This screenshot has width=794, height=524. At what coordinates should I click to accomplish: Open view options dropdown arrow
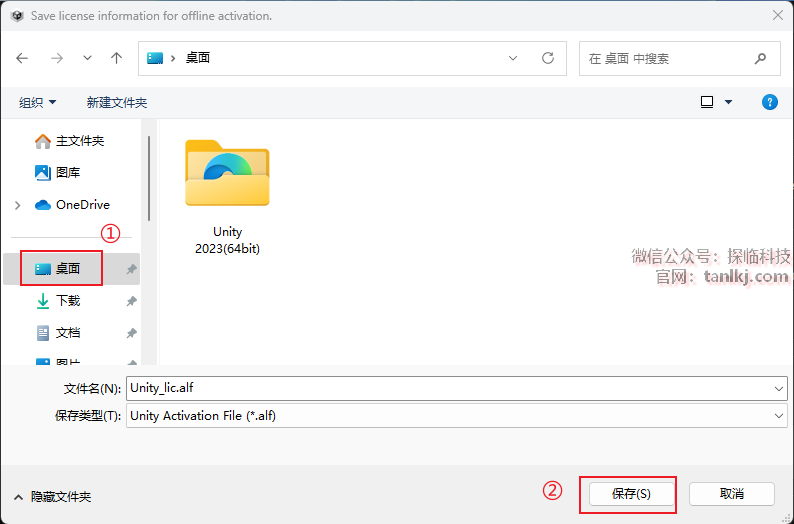point(728,102)
